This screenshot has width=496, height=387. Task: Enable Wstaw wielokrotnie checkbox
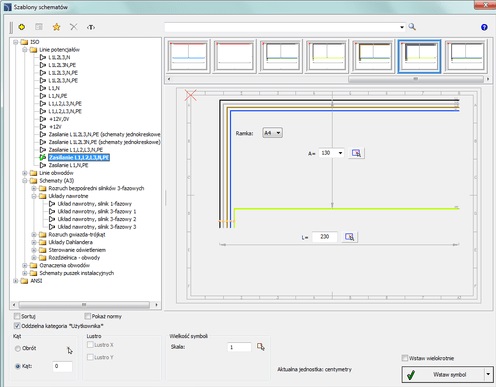405,358
